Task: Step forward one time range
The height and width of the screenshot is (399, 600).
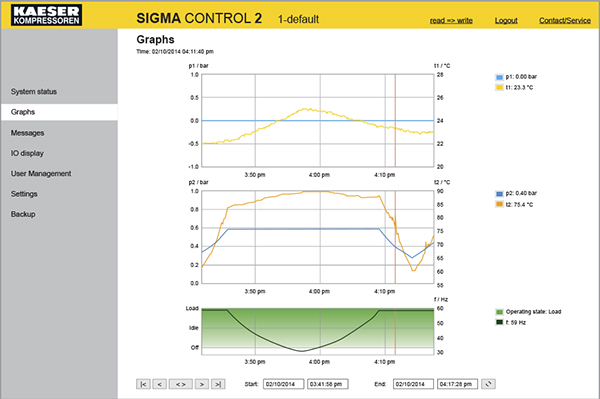Action: [202, 384]
